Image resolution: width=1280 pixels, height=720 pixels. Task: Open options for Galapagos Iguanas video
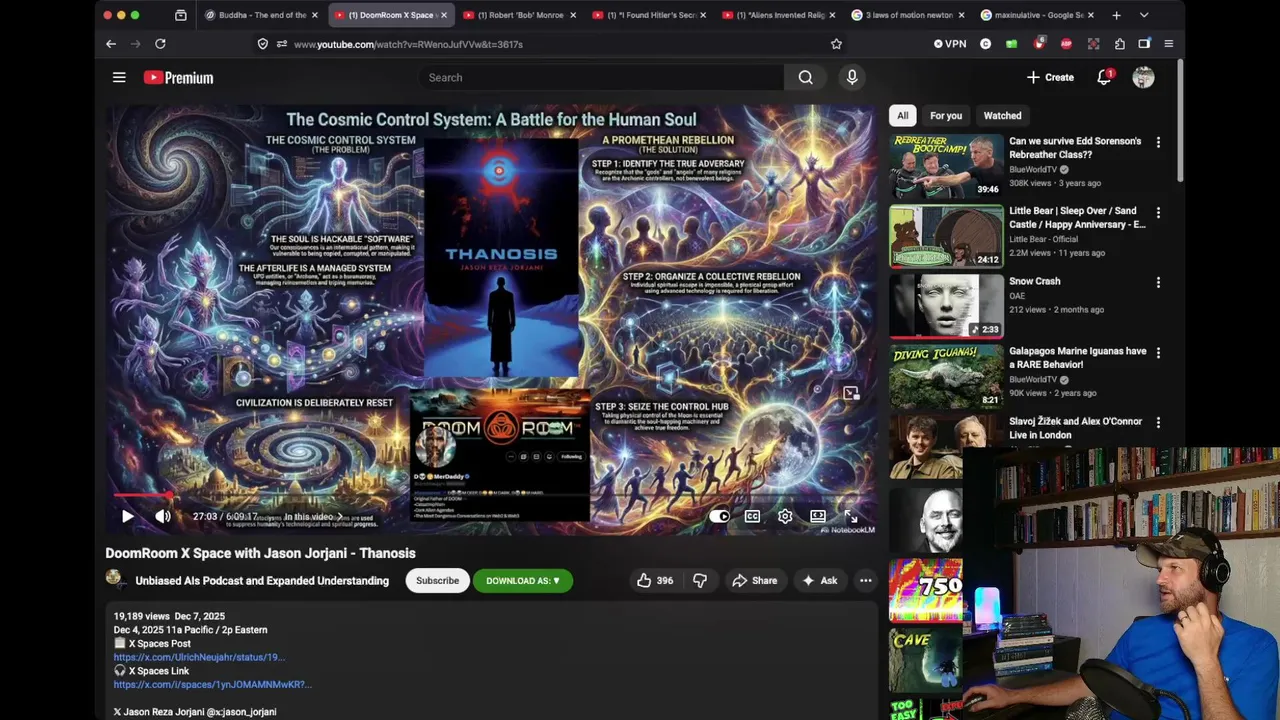coord(1158,353)
